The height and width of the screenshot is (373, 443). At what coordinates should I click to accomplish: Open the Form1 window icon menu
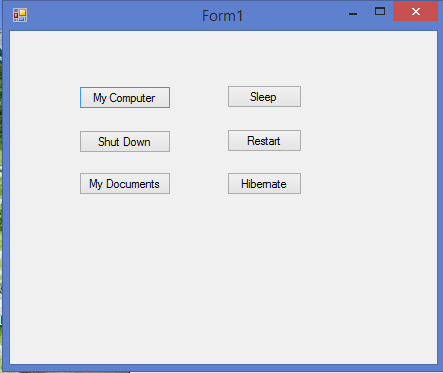coord(20,15)
